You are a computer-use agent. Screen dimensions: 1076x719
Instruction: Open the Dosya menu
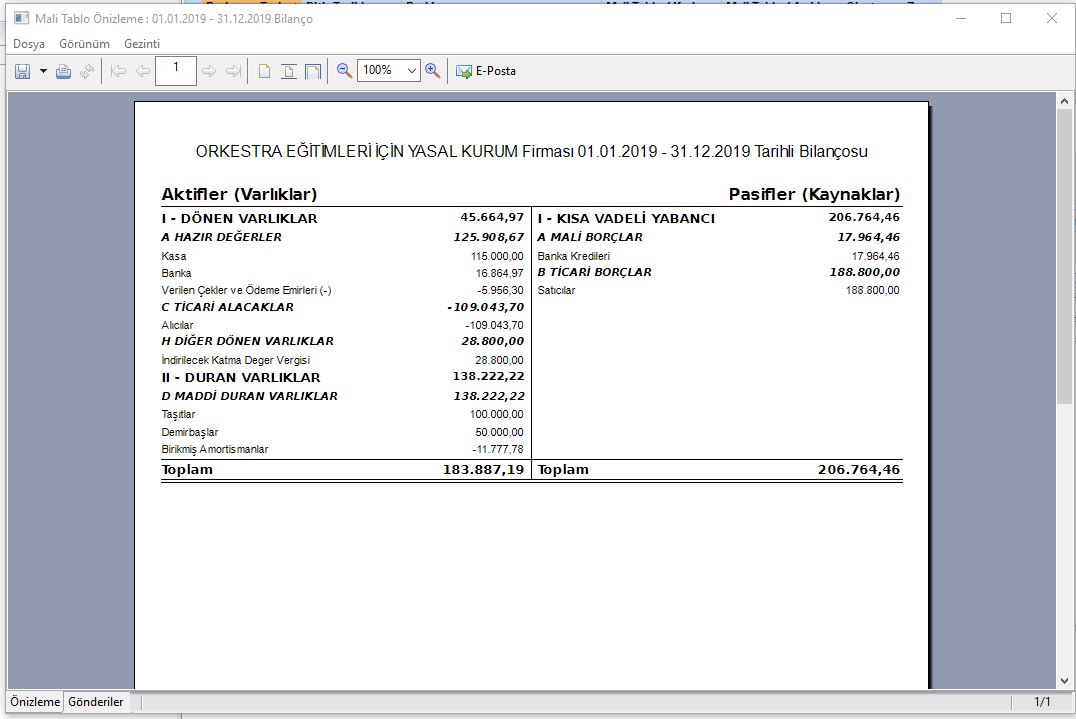tap(28, 44)
